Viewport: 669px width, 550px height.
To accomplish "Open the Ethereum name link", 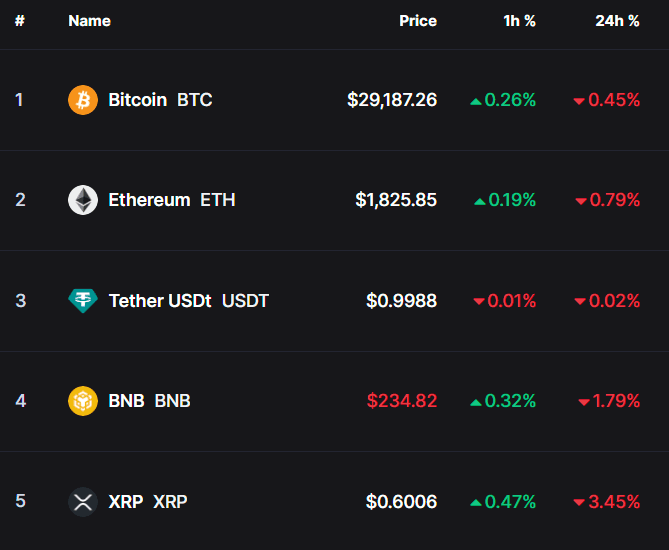I will point(149,200).
